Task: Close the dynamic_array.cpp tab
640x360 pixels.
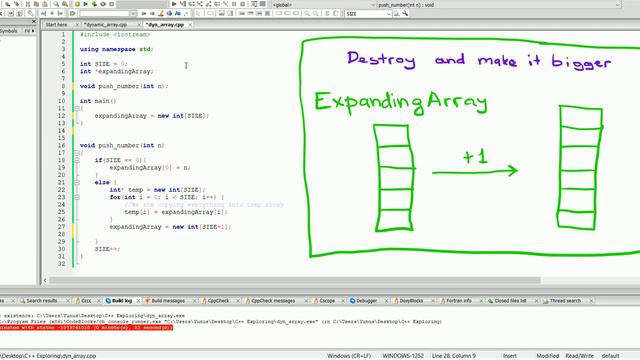Action: pyautogui.click(x=139, y=25)
